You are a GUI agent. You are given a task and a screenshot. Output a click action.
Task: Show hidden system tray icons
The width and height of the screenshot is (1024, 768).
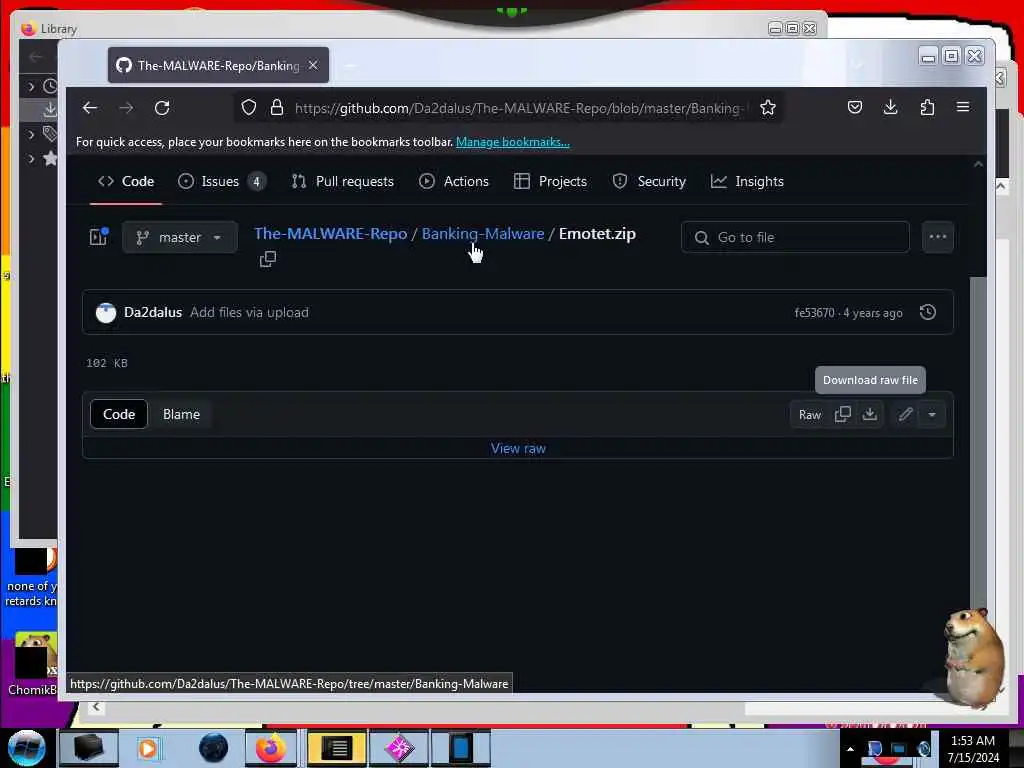850,749
